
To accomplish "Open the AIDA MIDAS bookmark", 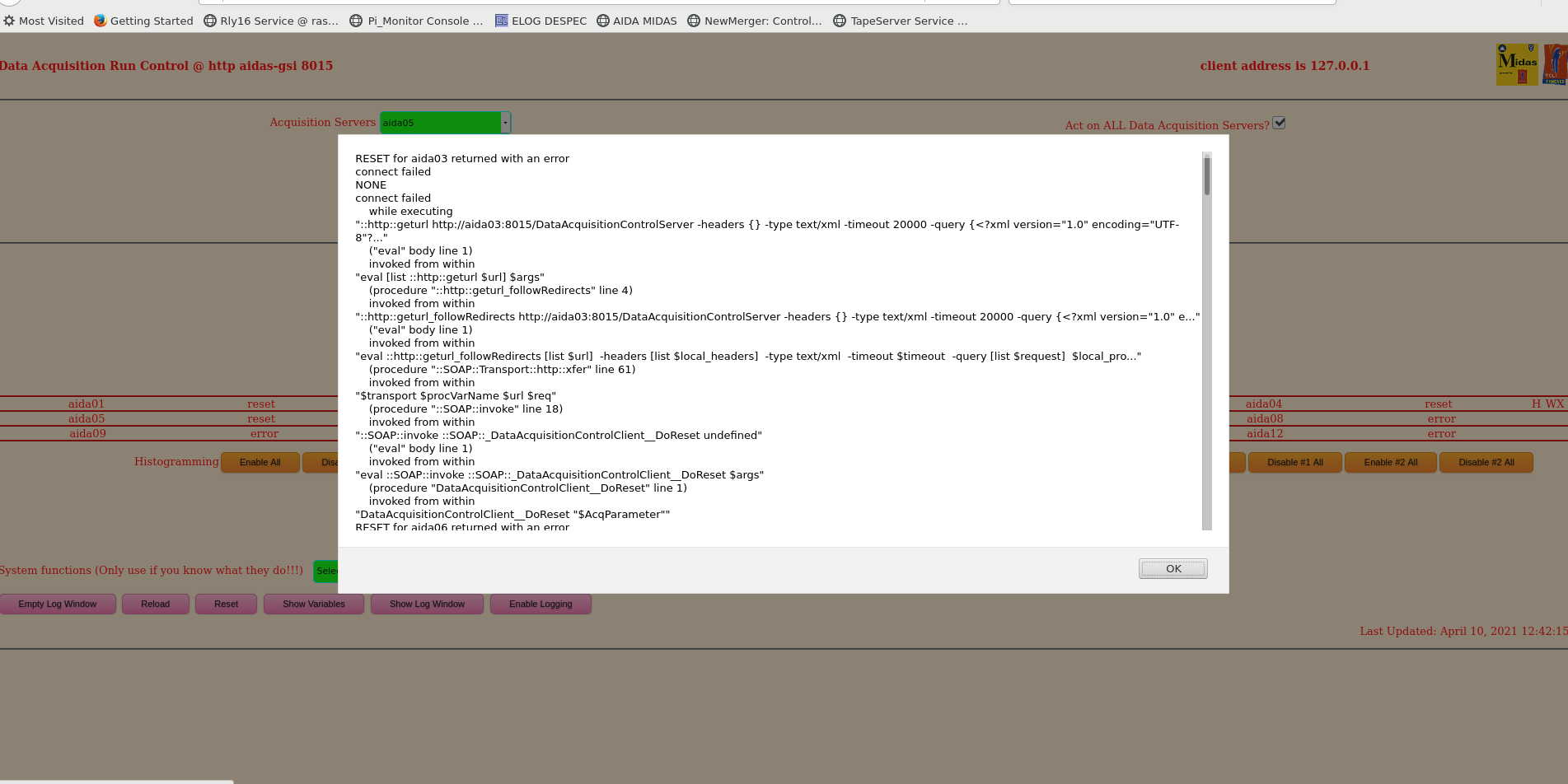I will 636,21.
